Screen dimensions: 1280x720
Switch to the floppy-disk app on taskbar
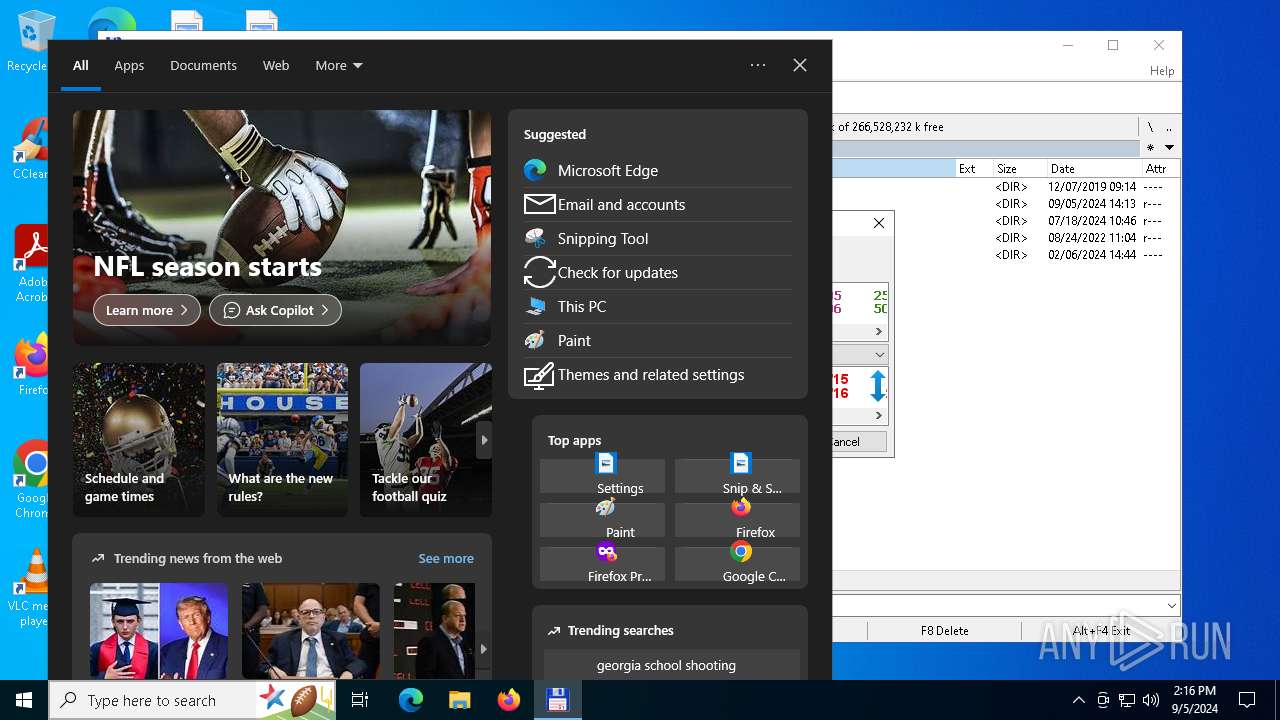pos(557,700)
